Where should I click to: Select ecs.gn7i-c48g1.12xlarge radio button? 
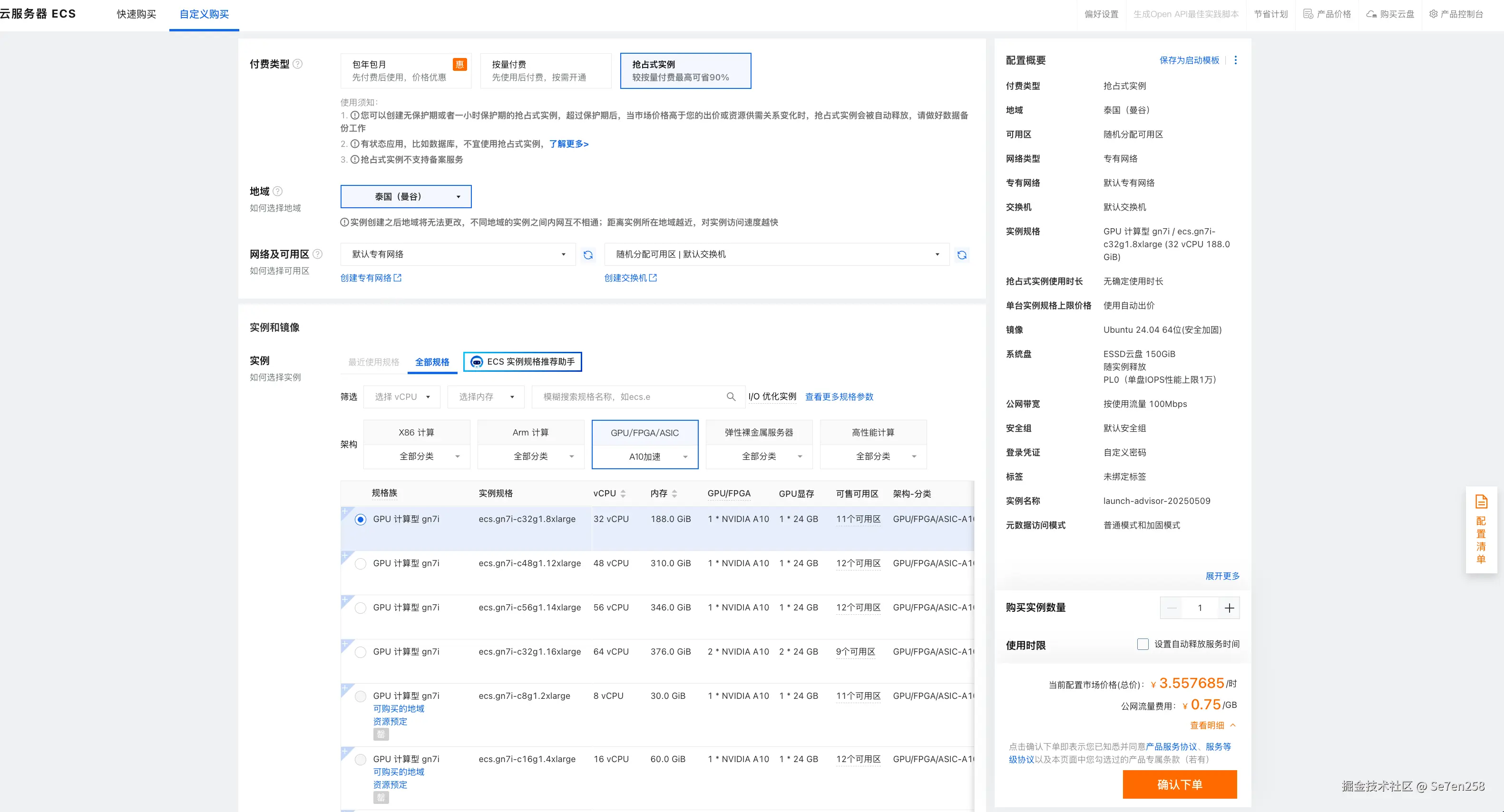[361, 563]
